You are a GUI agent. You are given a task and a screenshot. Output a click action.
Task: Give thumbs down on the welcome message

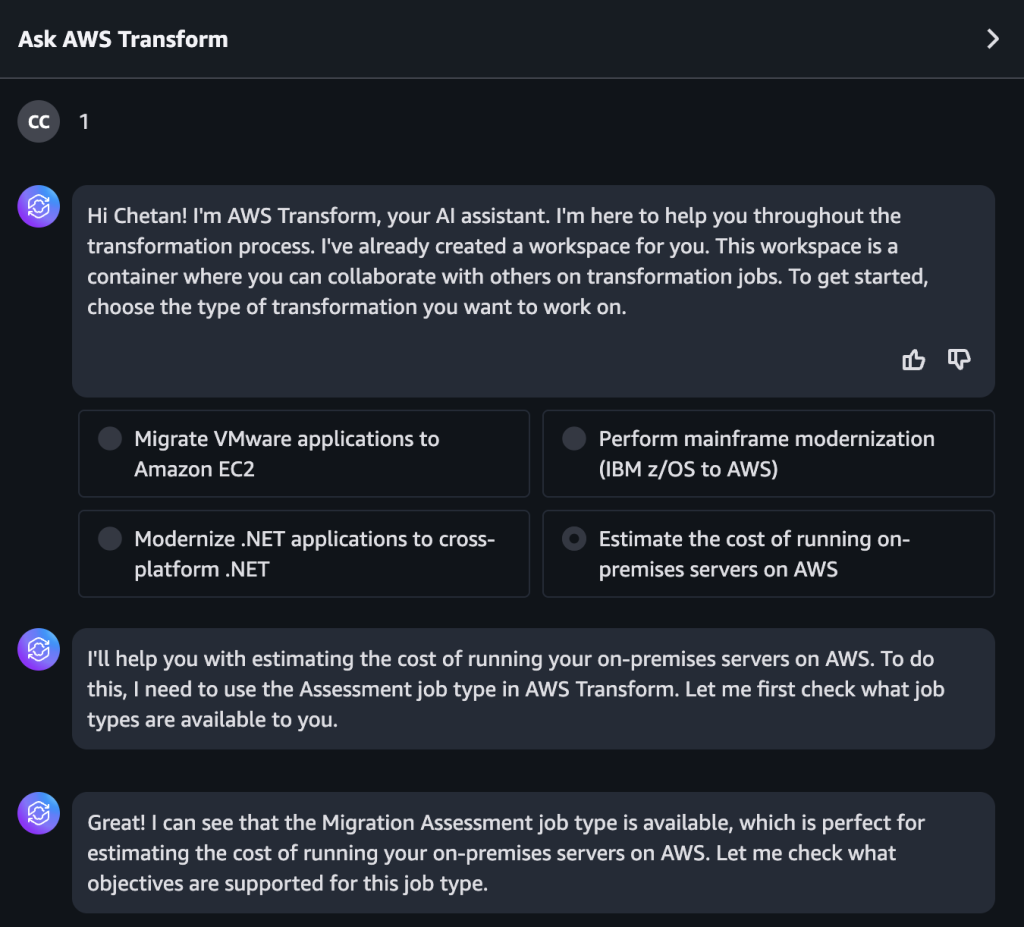958,360
